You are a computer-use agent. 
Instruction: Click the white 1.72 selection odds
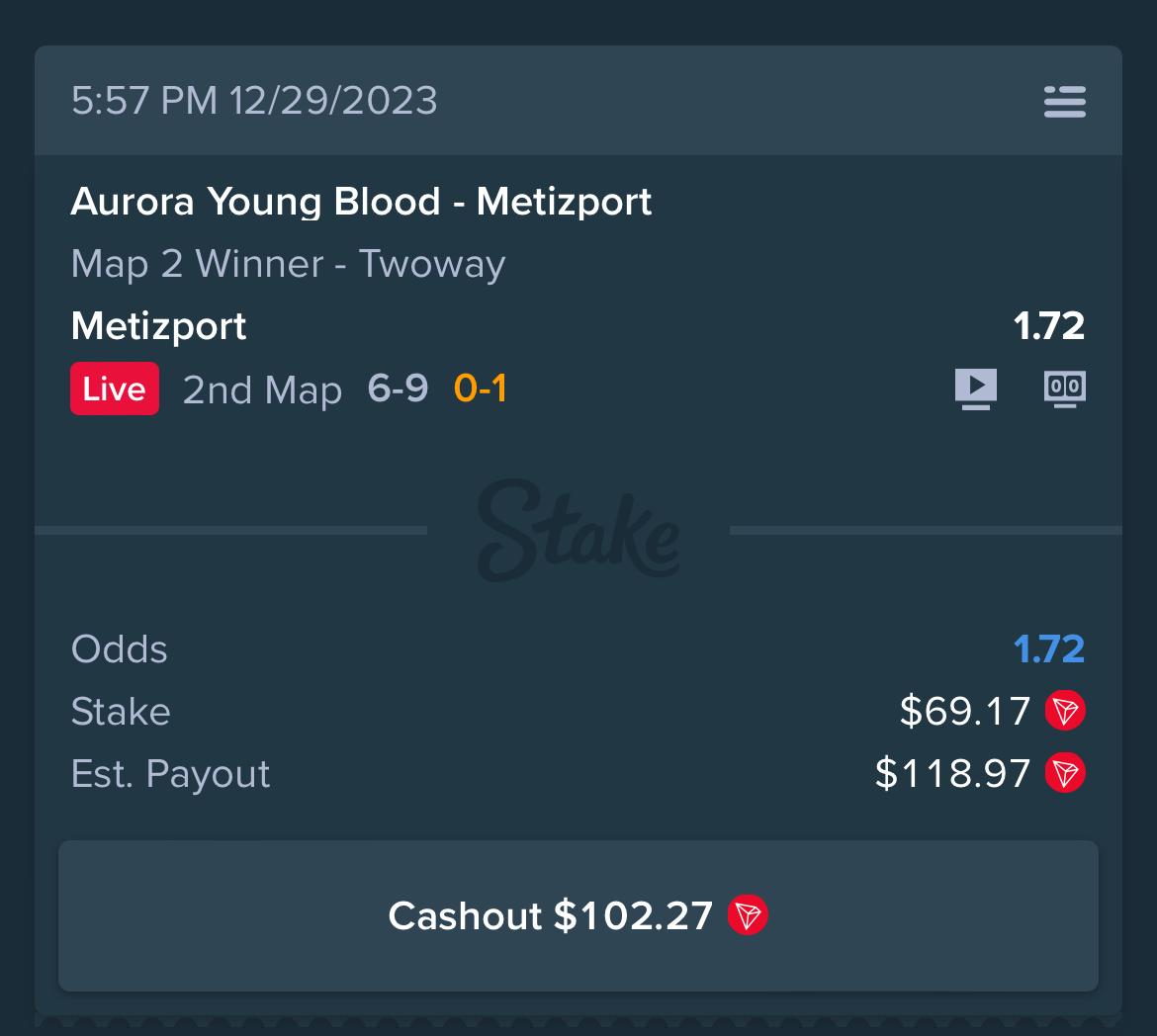(1048, 325)
